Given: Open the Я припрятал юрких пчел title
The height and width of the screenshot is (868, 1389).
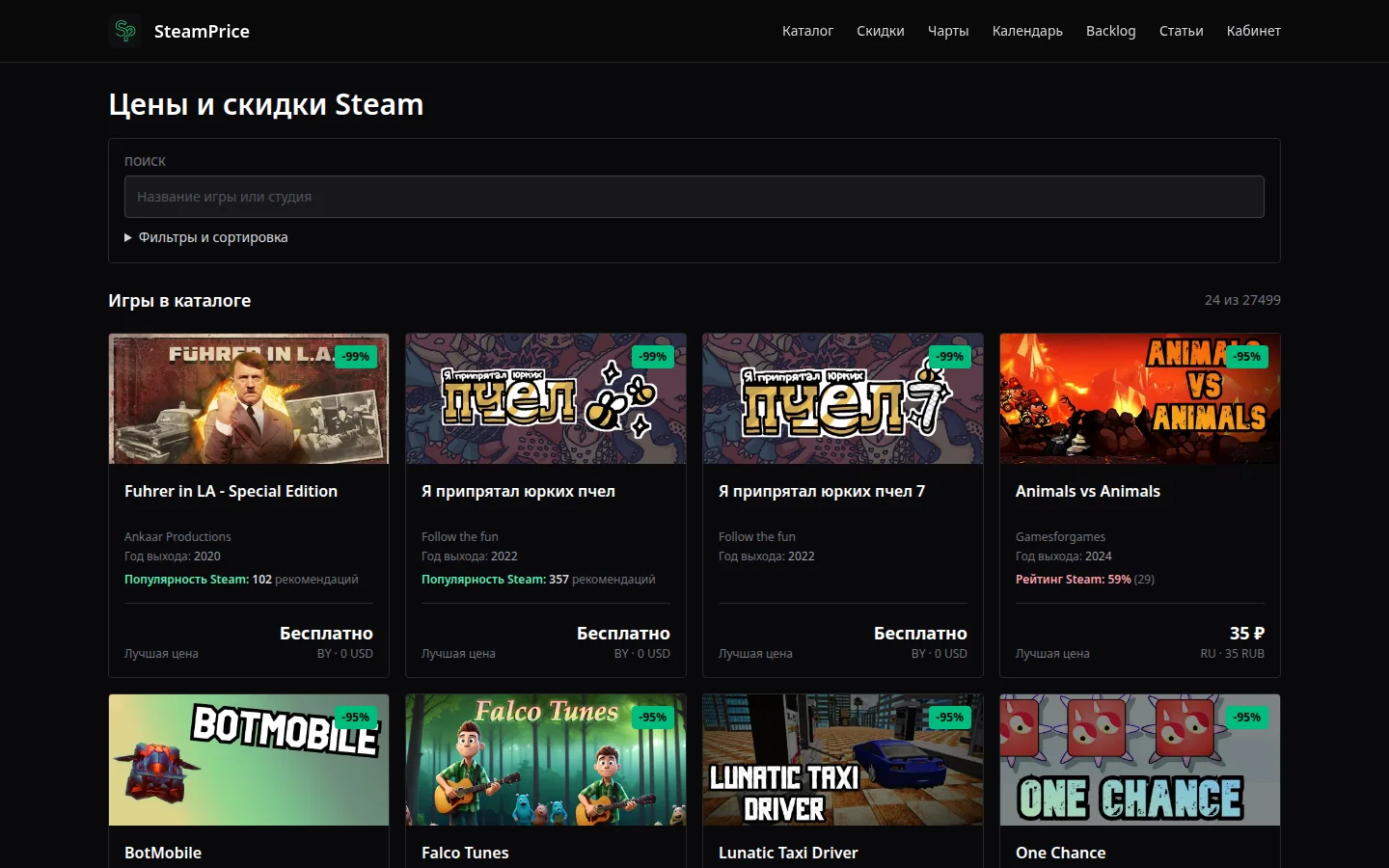Looking at the screenshot, I should pyautogui.click(x=518, y=491).
